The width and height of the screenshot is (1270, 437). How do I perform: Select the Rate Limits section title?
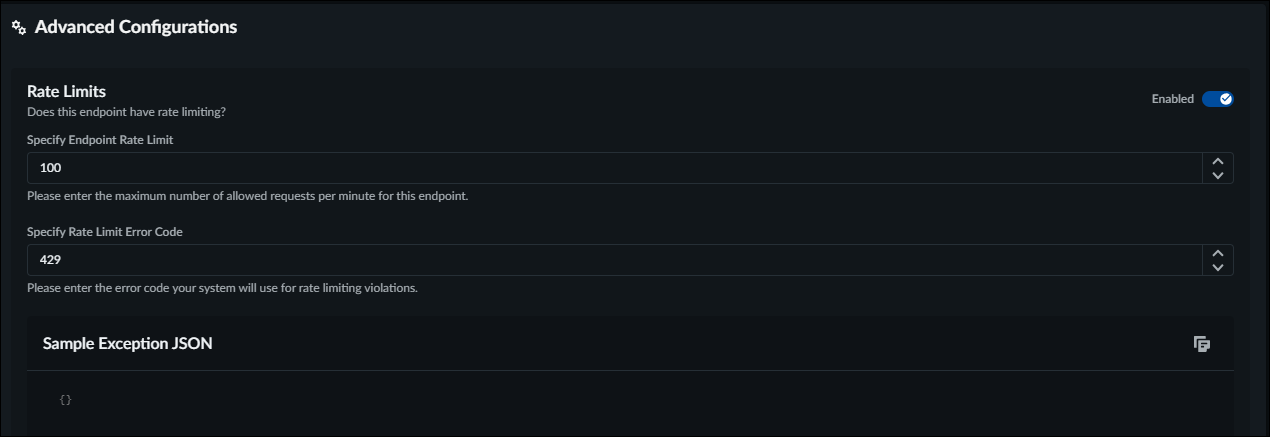pos(66,91)
